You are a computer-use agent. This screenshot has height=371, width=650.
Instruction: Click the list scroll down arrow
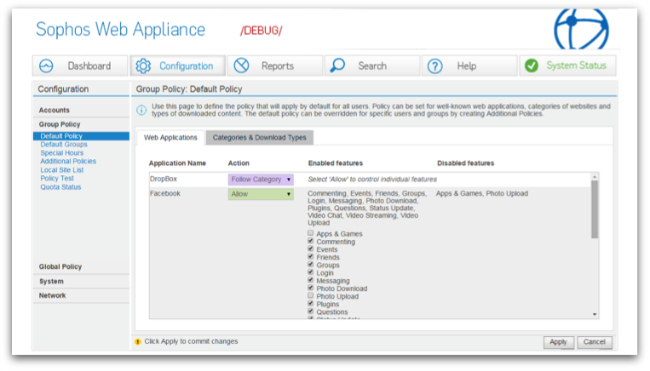click(594, 315)
